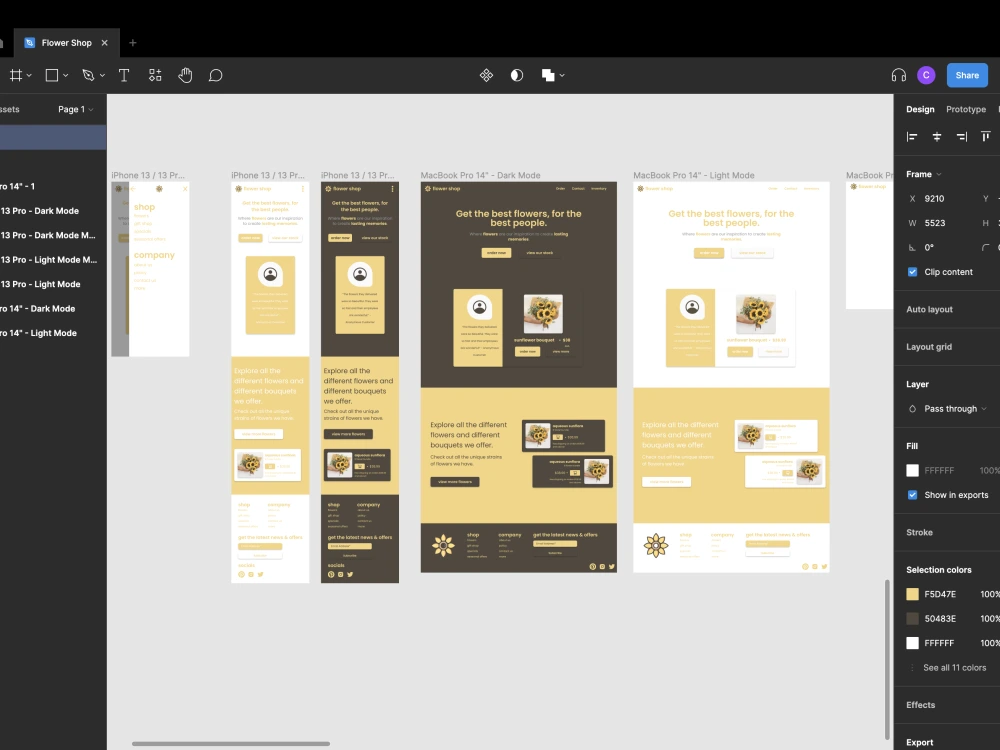This screenshot has width=1000, height=750.
Task: Open the Effects section
Action: pos(920,705)
